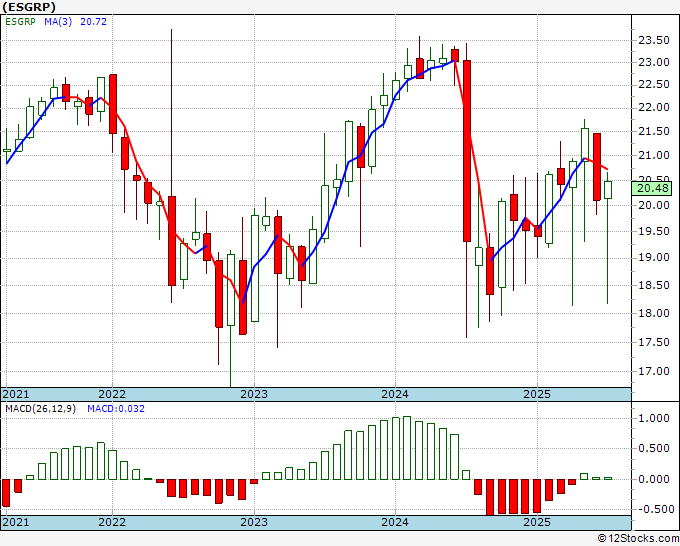Click the 0.000 MACD axis label

654,479
